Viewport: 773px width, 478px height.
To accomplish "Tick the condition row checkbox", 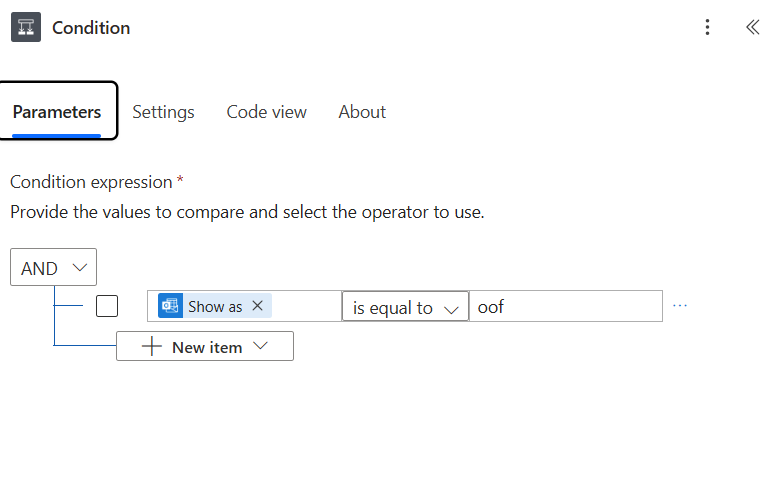I will (107, 306).
